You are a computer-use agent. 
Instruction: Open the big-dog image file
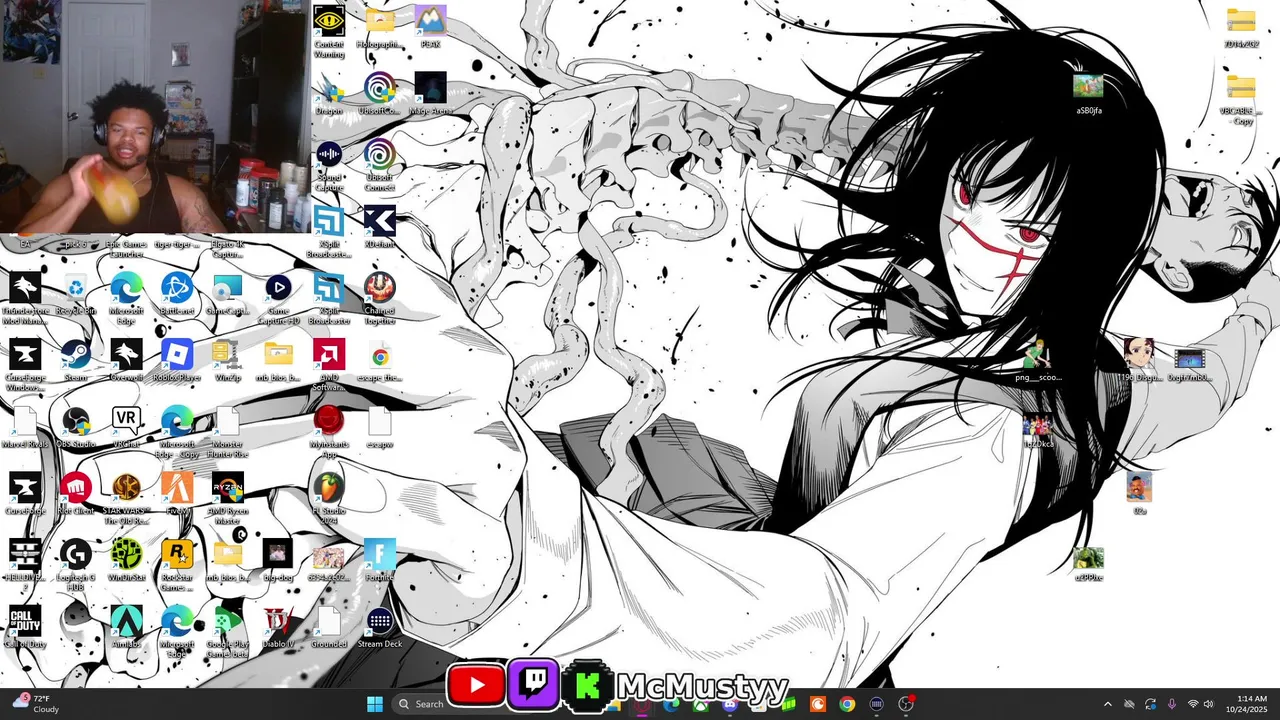pos(278,560)
